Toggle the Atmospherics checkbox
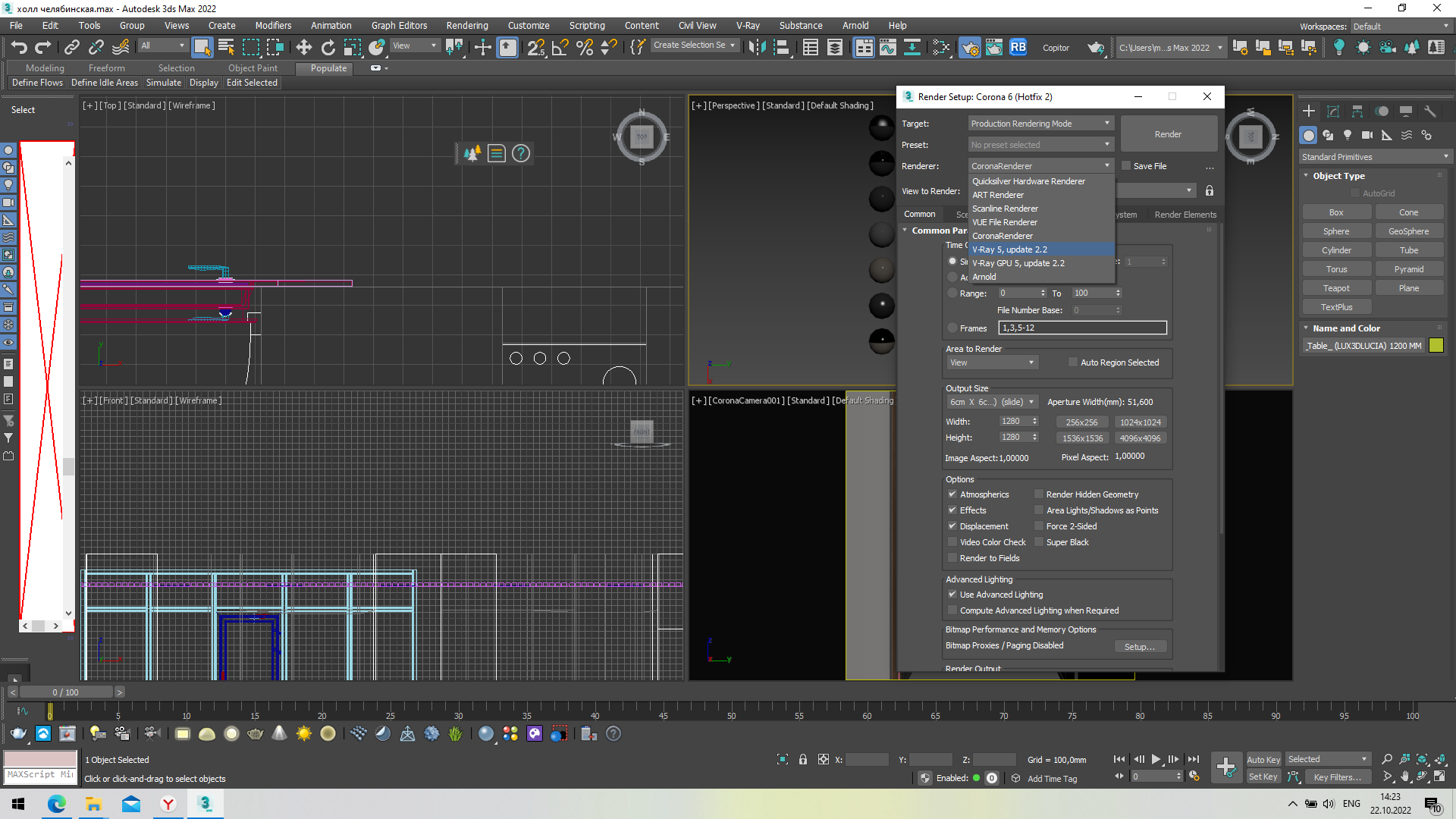This screenshot has width=1456, height=819. (x=952, y=494)
